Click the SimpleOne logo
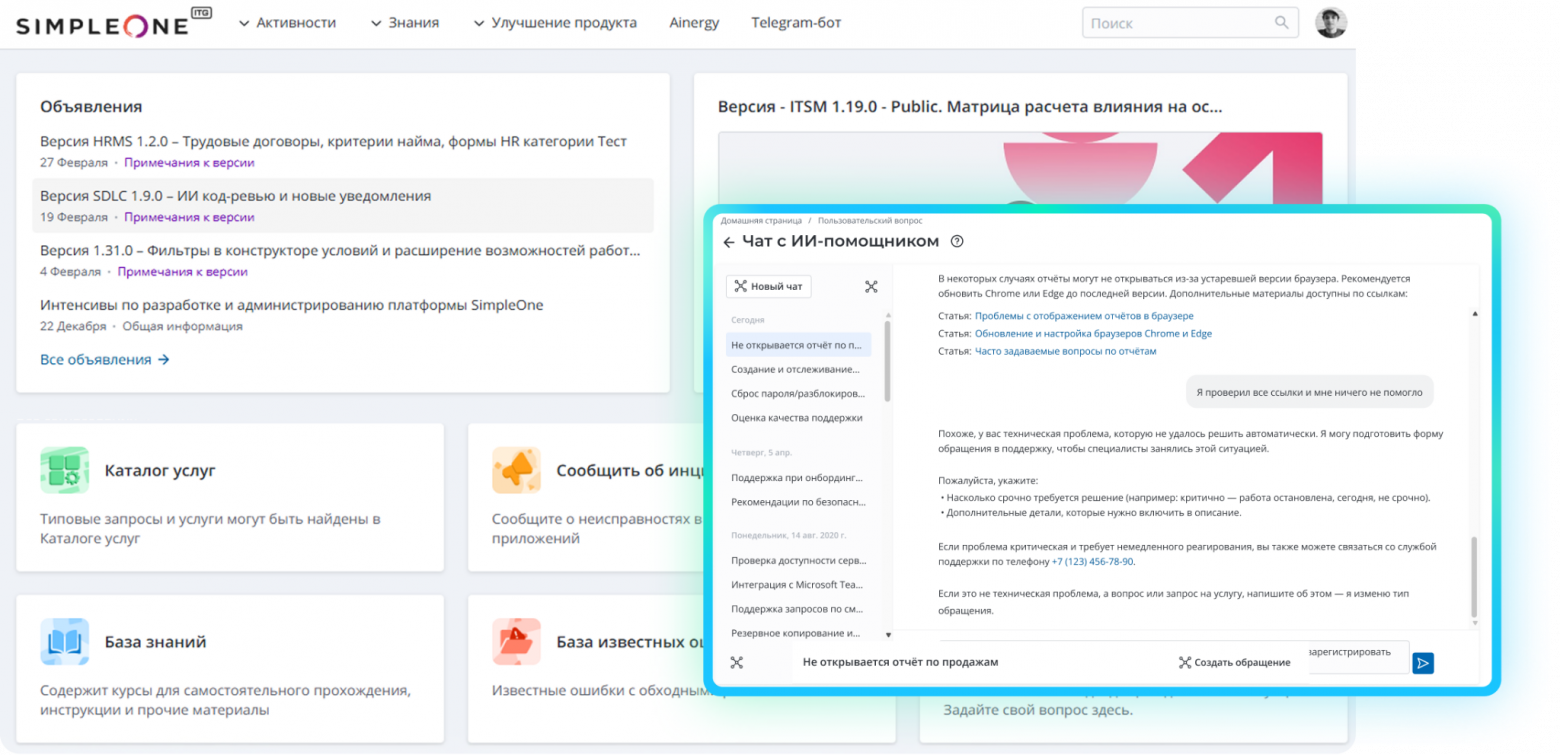This screenshot has height=755, width=1560. click(113, 23)
